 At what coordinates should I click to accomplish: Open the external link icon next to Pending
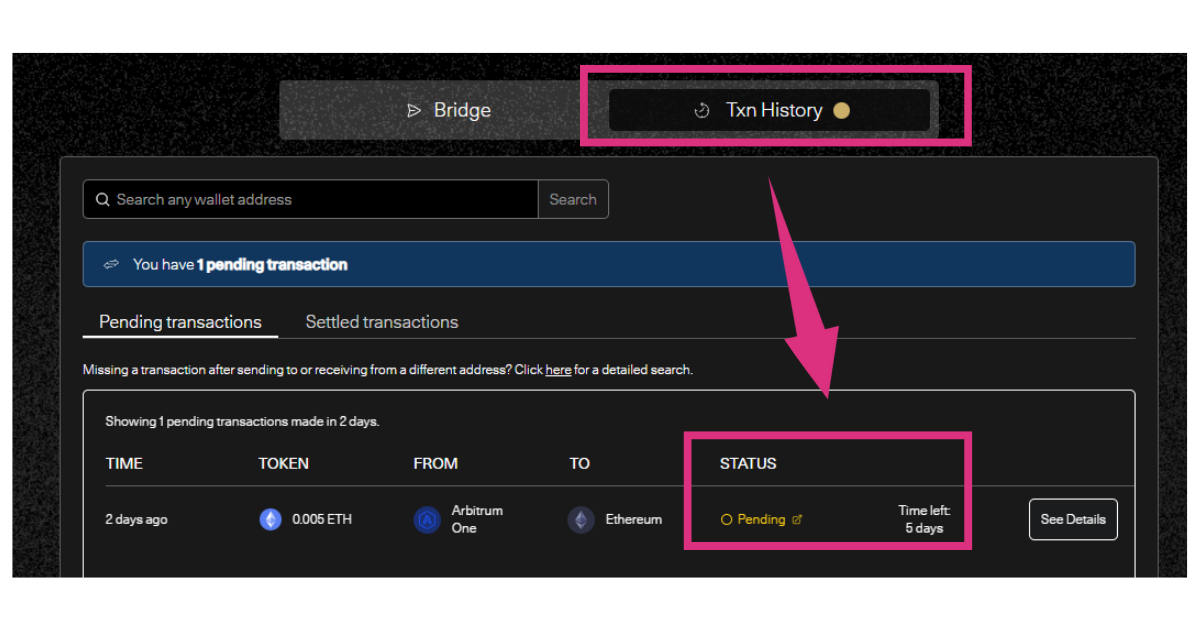[797, 520]
